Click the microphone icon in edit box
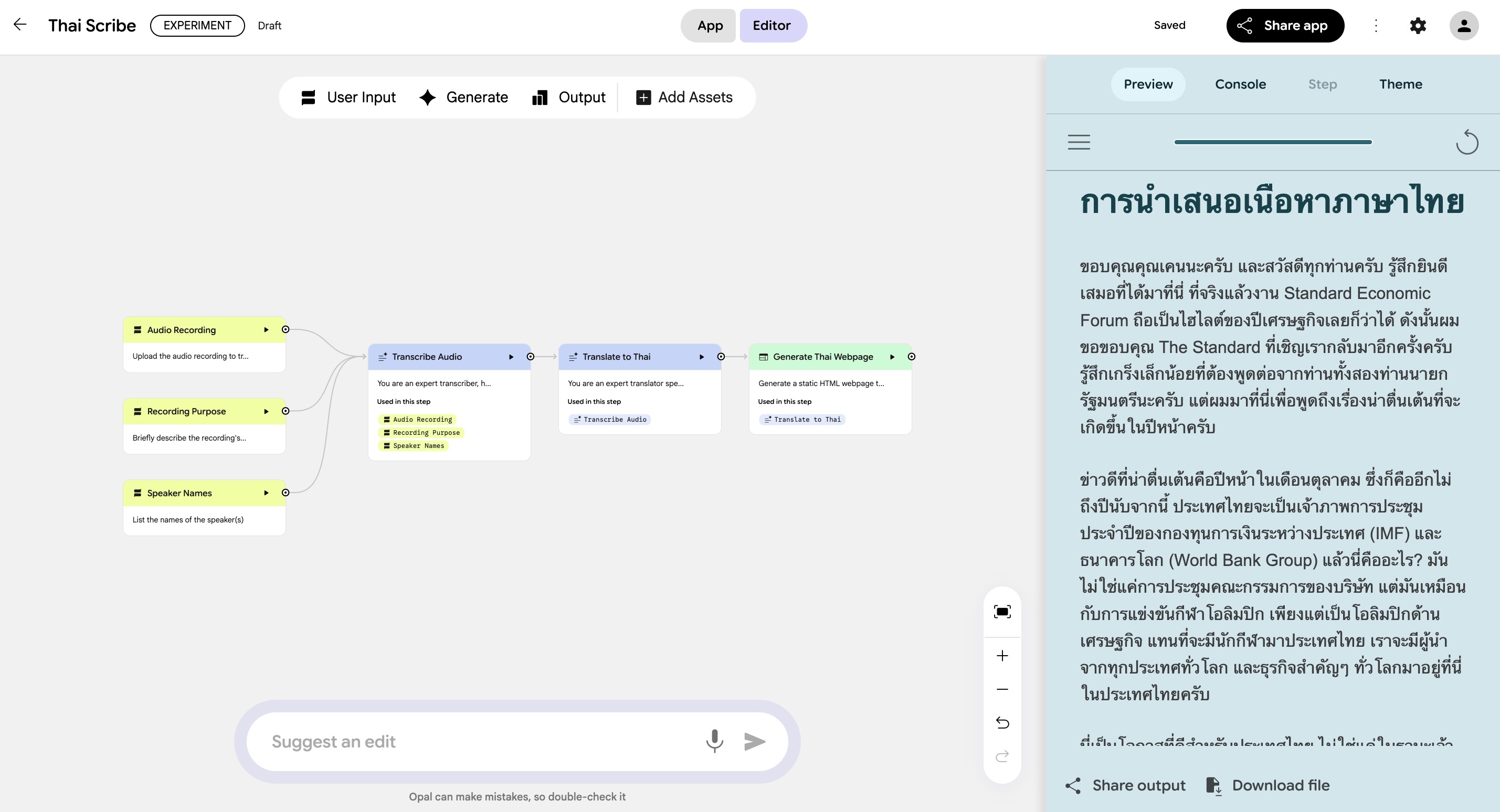This screenshot has height=812, width=1500. tap(714, 741)
